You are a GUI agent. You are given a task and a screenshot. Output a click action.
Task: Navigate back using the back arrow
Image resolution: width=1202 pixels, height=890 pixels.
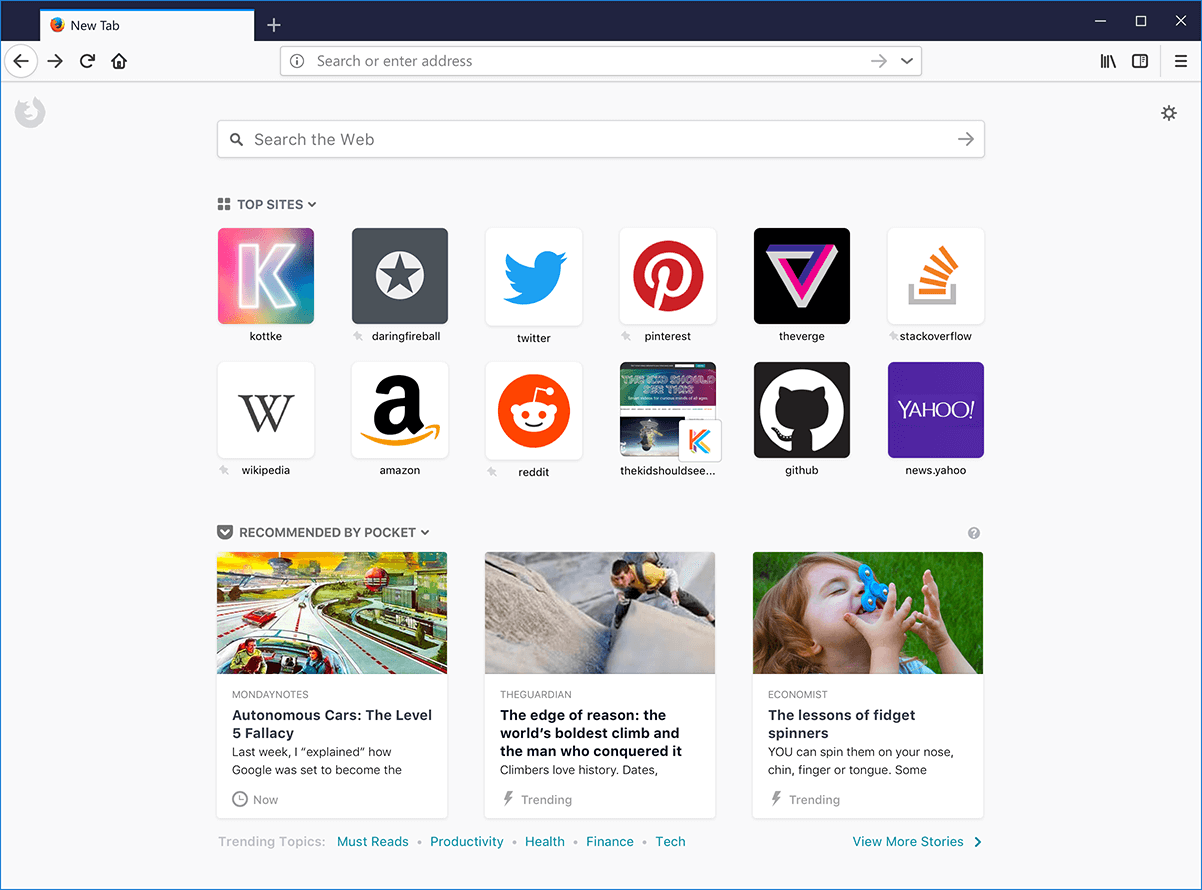click(21, 61)
